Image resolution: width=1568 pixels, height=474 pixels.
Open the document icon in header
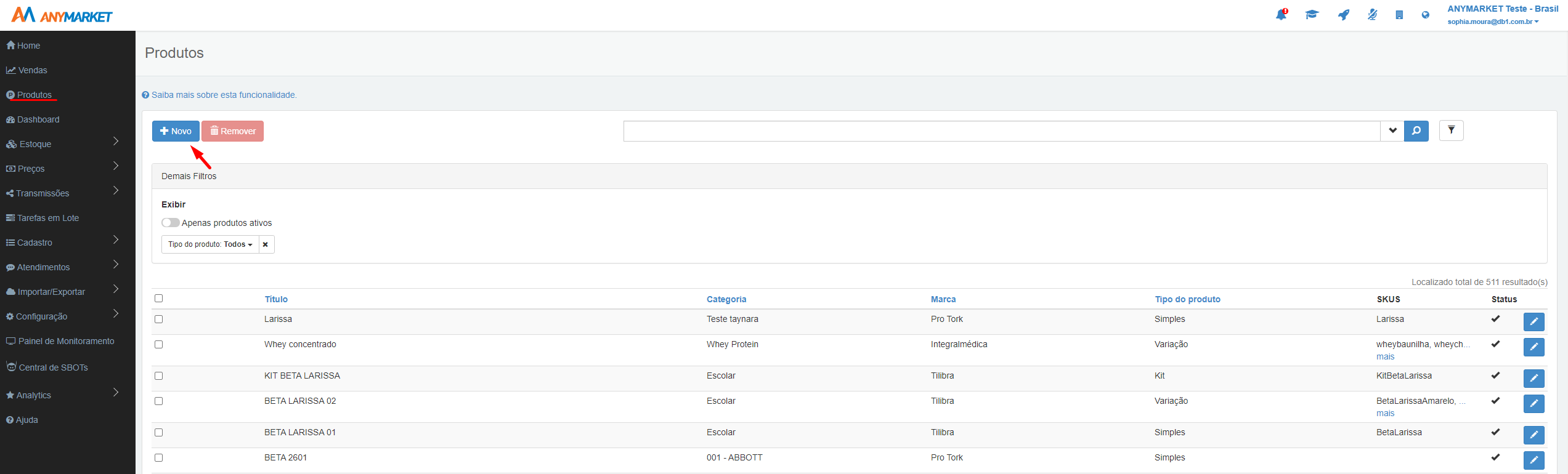click(1399, 15)
